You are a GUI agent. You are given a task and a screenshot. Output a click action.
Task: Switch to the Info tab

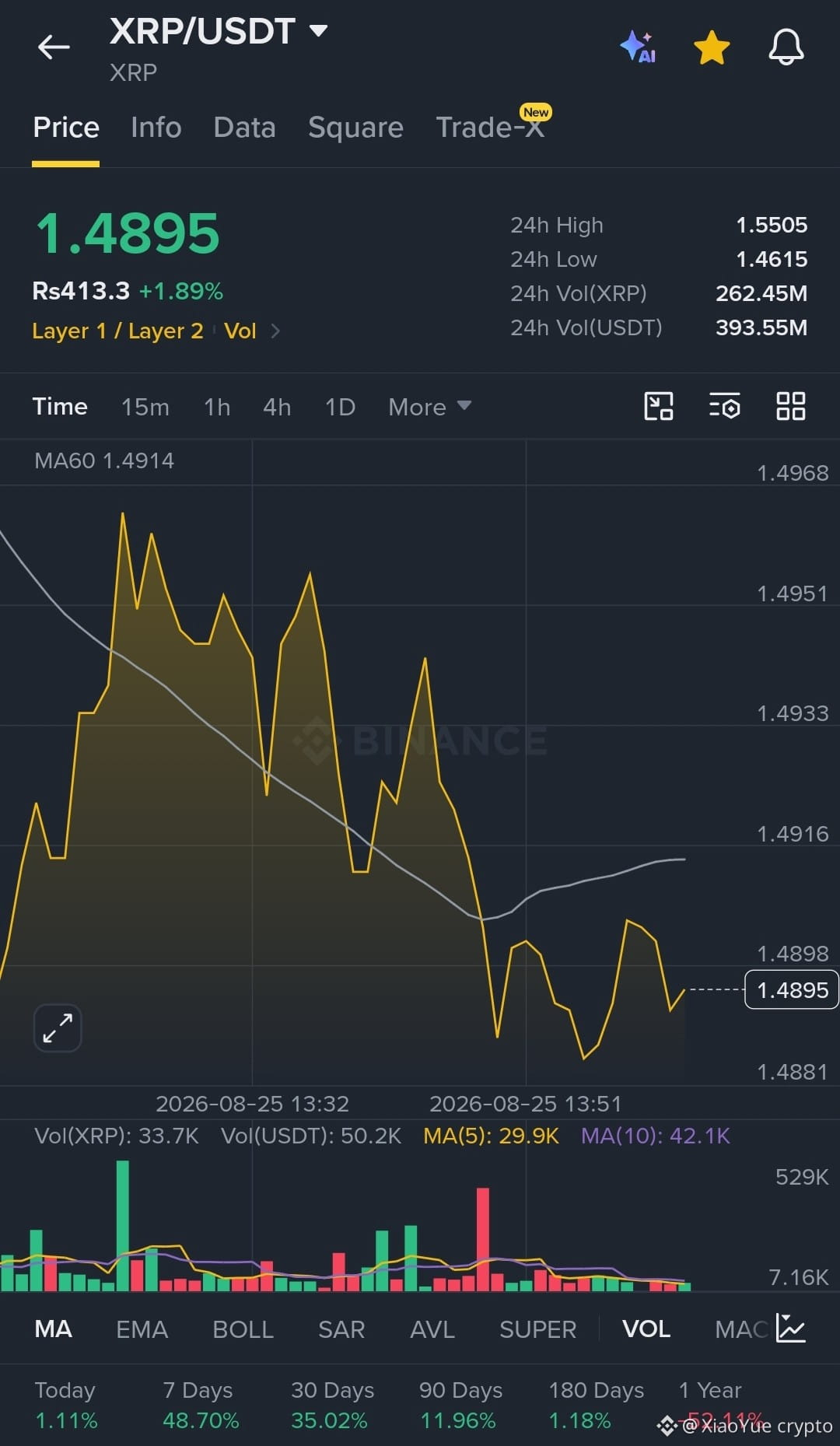156,128
